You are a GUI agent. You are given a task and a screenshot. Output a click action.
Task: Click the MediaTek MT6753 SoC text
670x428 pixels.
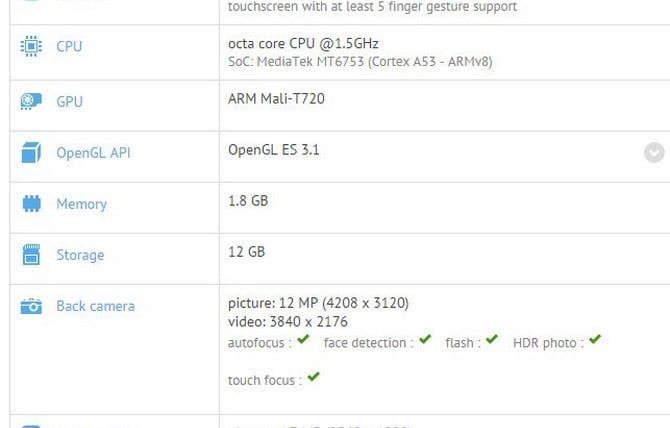coord(360,62)
